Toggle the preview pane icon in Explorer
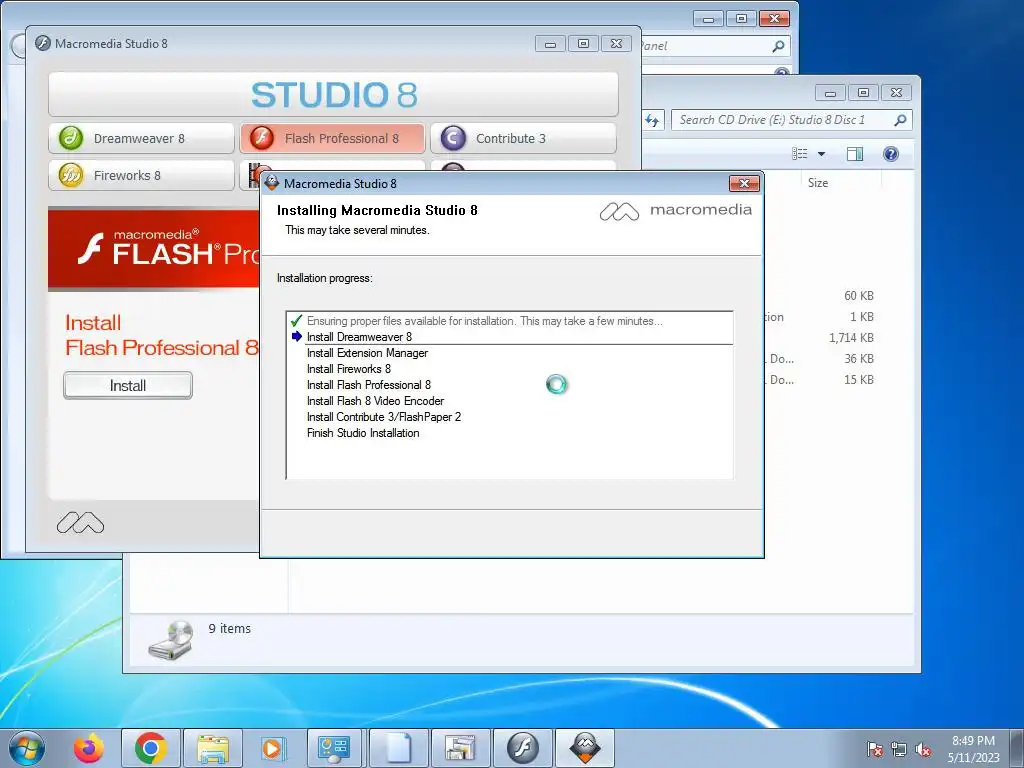This screenshot has height=768, width=1024. [854, 153]
